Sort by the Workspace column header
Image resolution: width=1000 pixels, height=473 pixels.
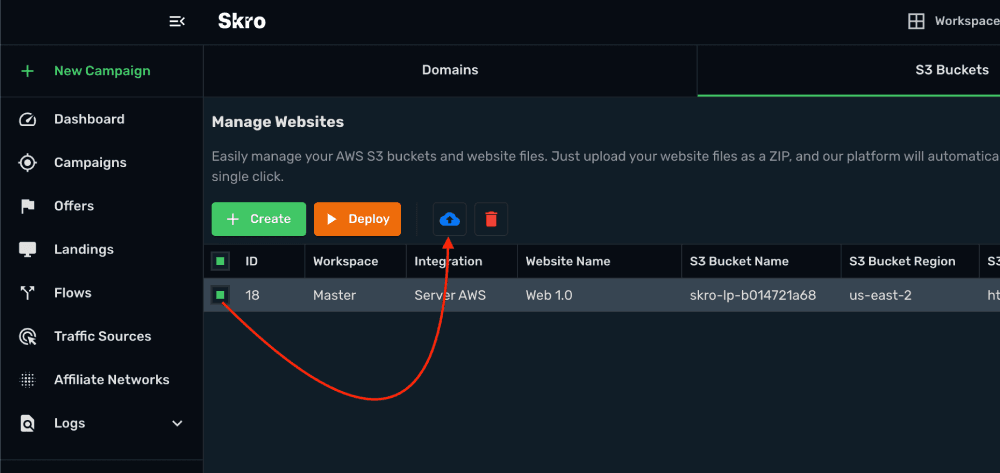pyautogui.click(x=346, y=261)
